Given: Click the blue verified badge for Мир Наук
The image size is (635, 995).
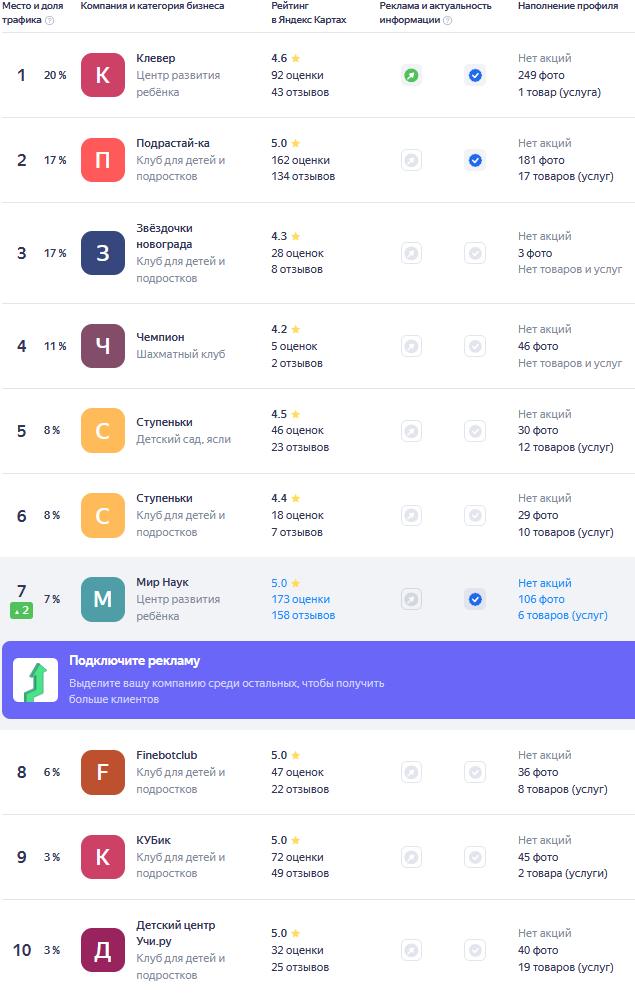Looking at the screenshot, I should (475, 599).
